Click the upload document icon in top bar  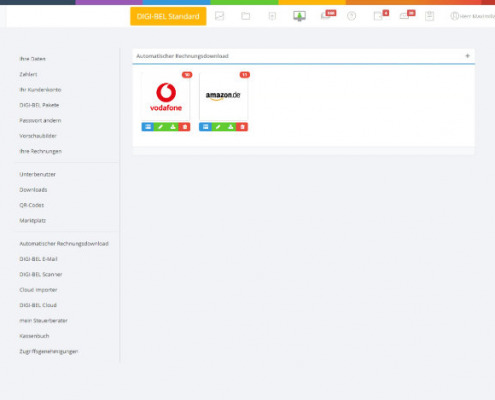272,16
